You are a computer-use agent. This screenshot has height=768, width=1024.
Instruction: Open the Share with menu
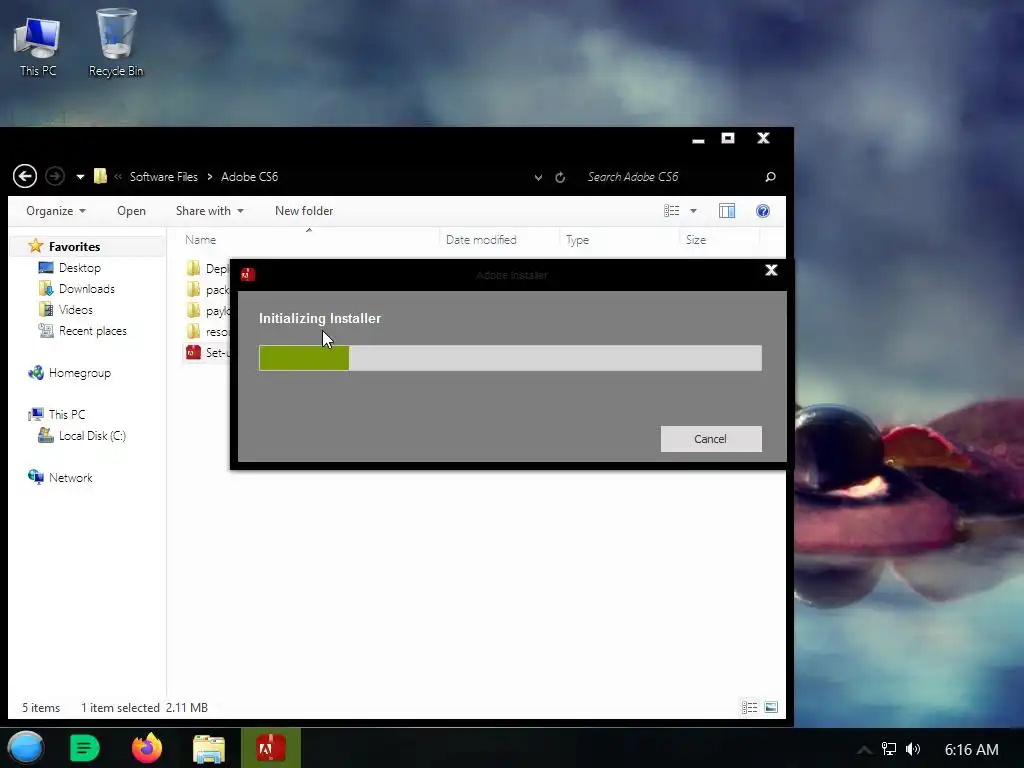210,211
